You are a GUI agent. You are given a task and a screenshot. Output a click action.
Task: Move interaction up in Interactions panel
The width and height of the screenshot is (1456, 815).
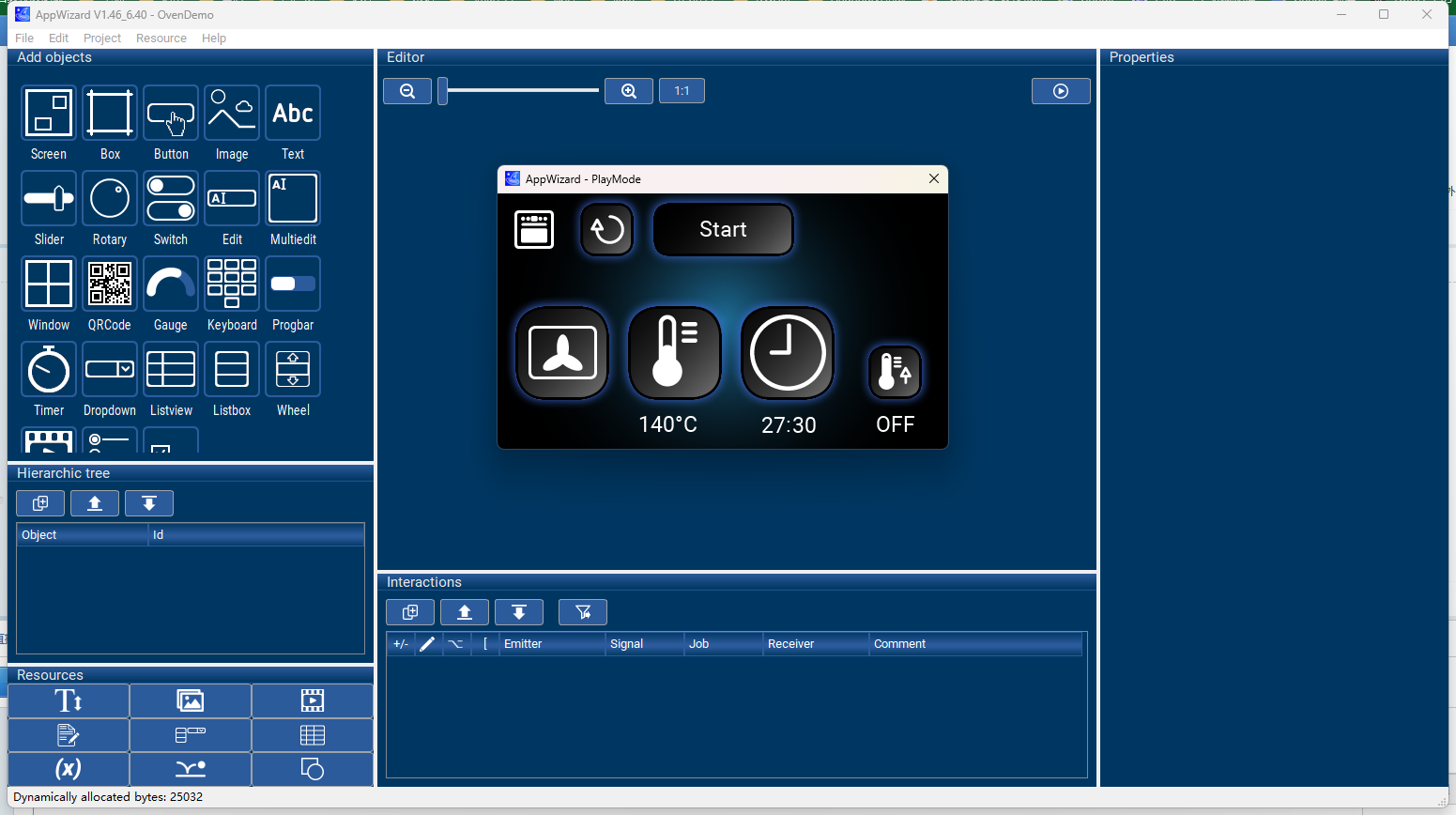pos(465,612)
